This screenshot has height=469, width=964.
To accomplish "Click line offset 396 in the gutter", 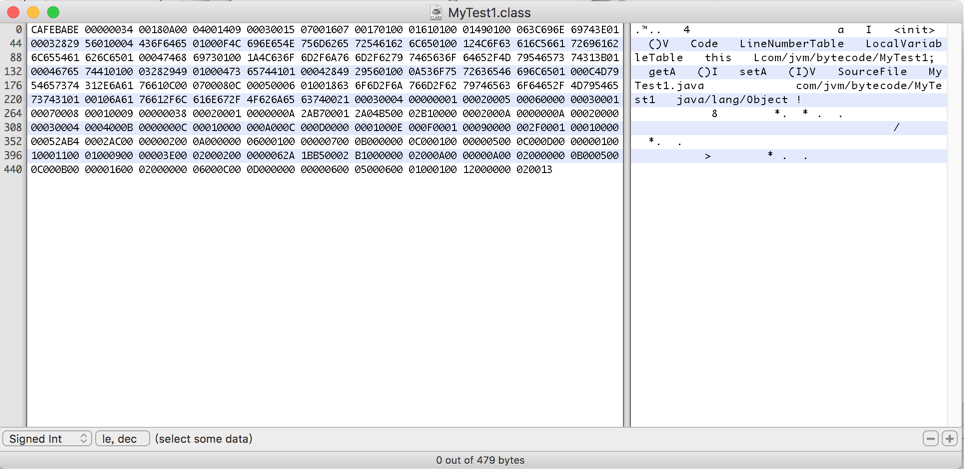I will (x=14, y=156).
